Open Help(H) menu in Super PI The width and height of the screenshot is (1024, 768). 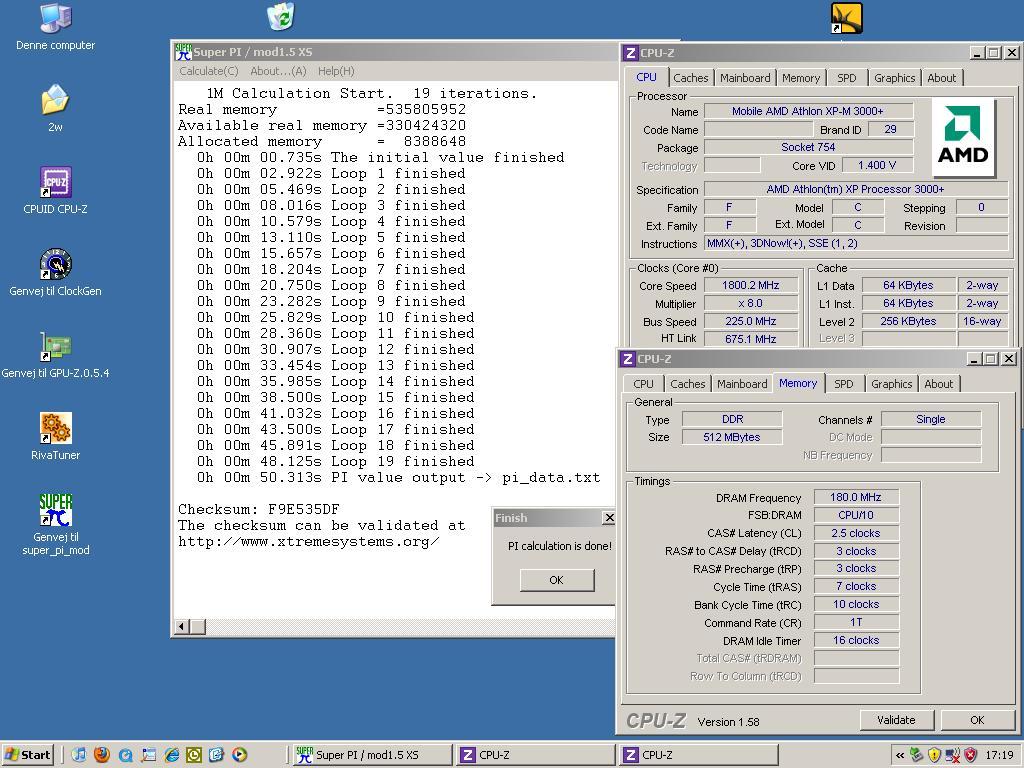(336, 71)
